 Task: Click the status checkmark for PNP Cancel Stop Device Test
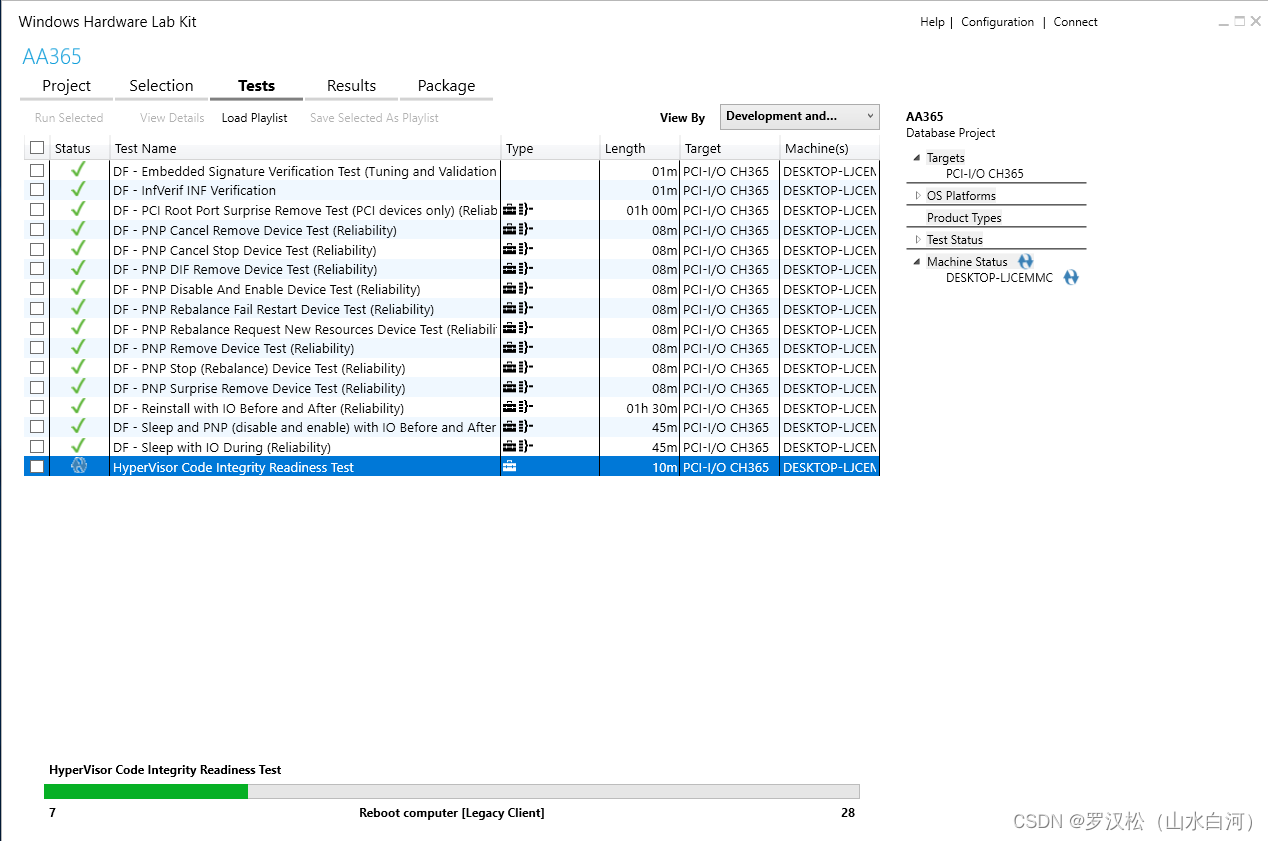click(x=78, y=250)
